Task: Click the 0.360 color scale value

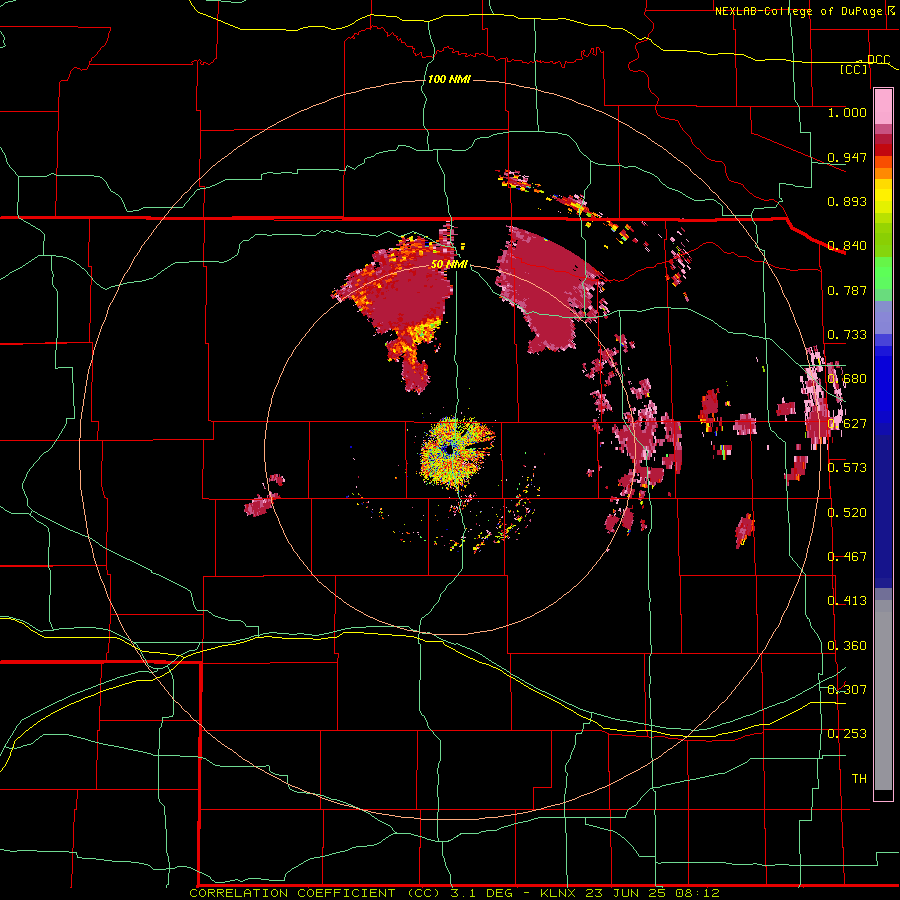Action: pyautogui.click(x=847, y=645)
